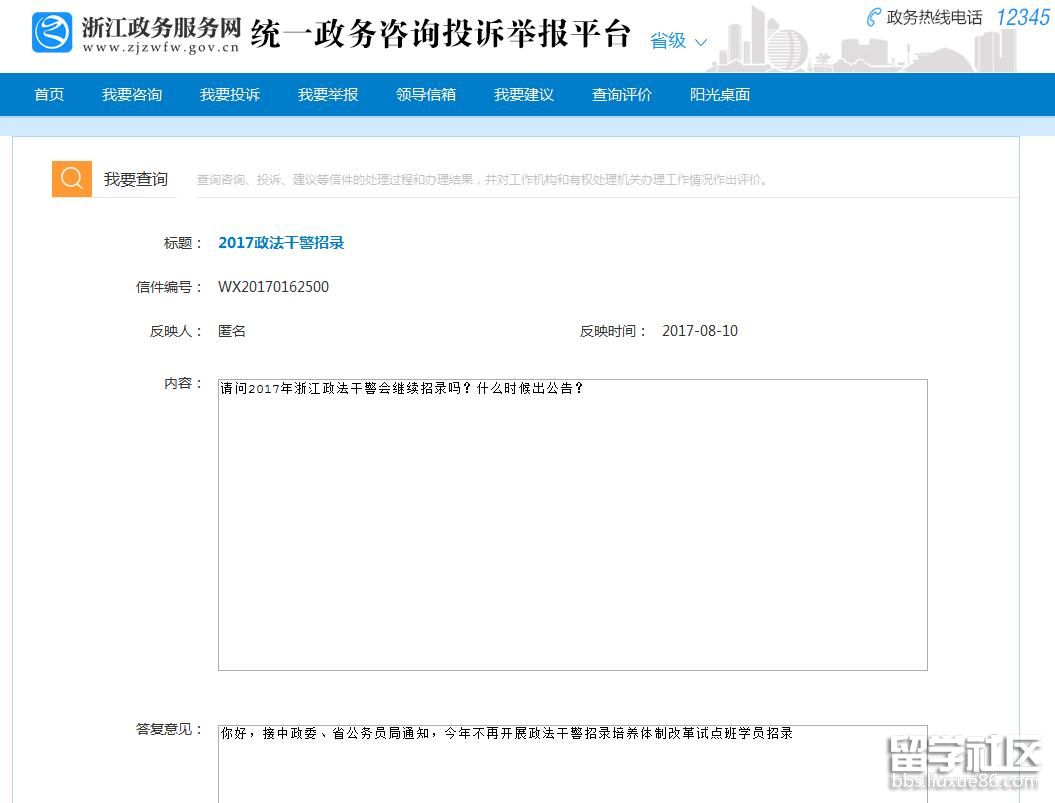Click the 12345 hotline number
This screenshot has height=803, width=1055.
pos(1022,18)
